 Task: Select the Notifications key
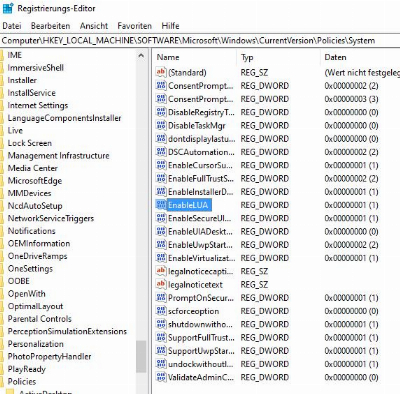(31, 231)
